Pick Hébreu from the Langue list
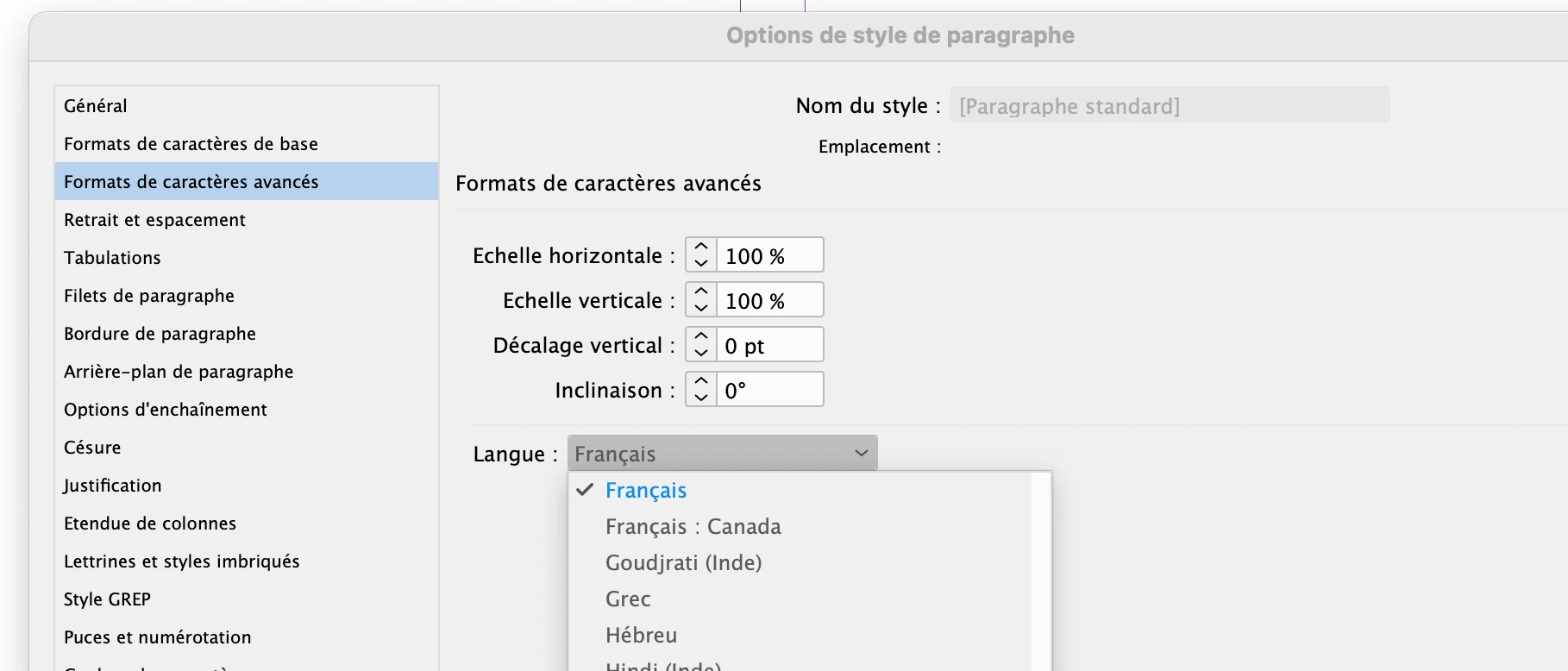The width and height of the screenshot is (1568, 671). 641,635
